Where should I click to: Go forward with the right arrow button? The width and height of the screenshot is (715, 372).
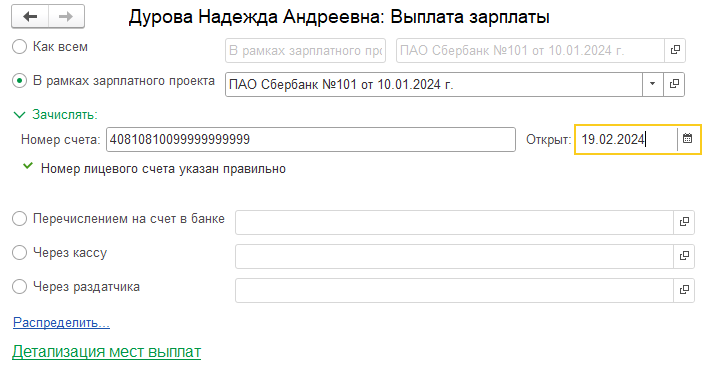click(66, 17)
